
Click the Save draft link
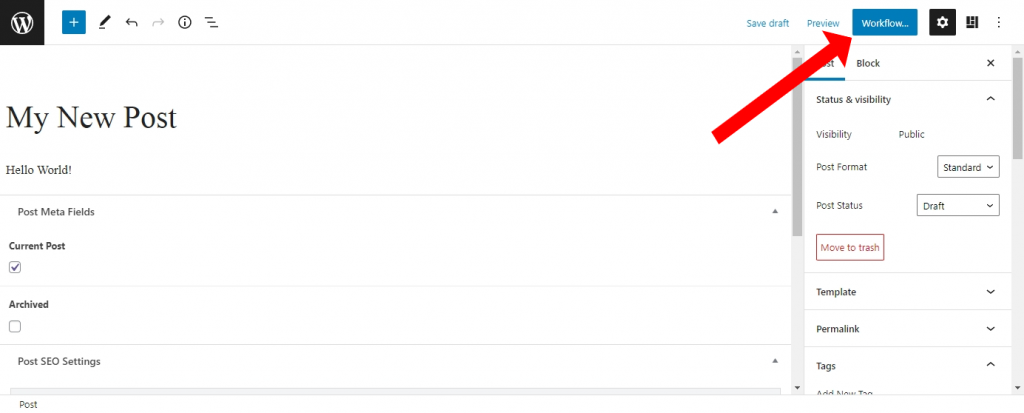(x=767, y=23)
